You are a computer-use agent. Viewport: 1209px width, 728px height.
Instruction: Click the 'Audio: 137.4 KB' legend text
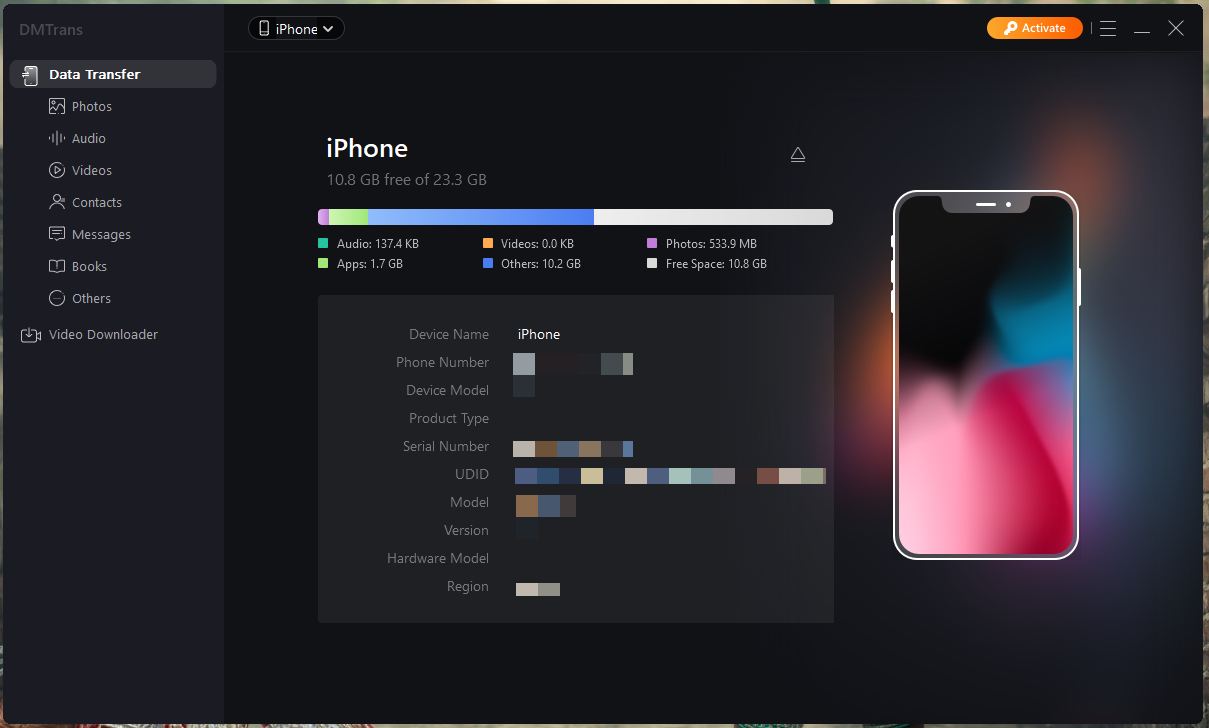click(x=378, y=243)
